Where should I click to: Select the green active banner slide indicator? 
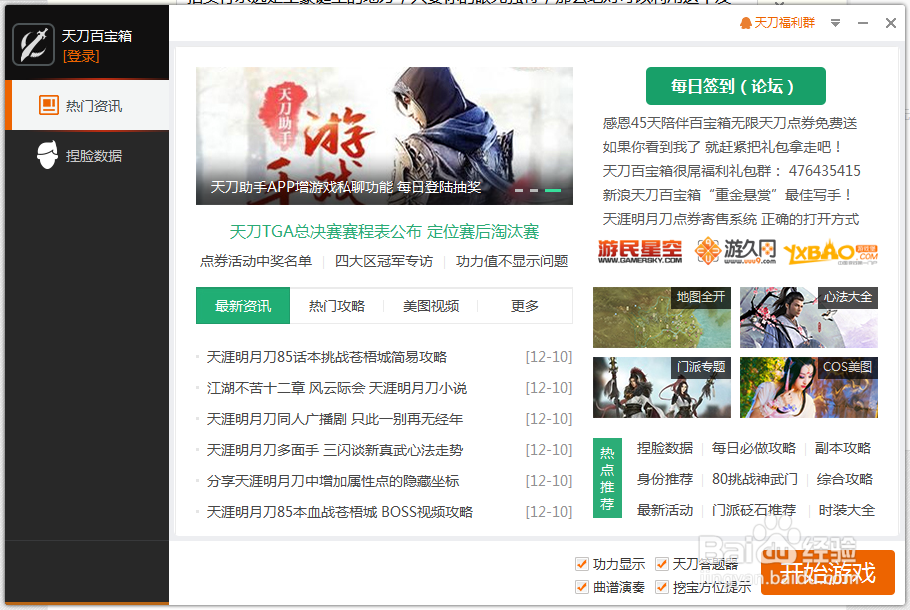[x=553, y=190]
